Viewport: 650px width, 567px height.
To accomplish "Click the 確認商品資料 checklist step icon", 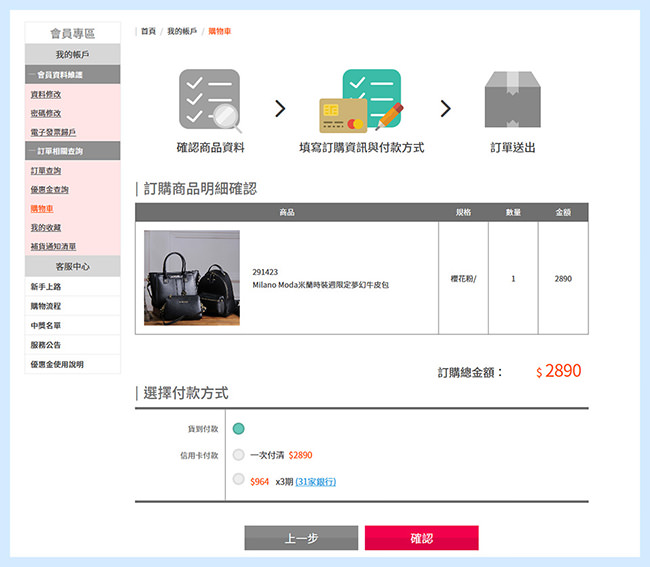I will 210,101.
